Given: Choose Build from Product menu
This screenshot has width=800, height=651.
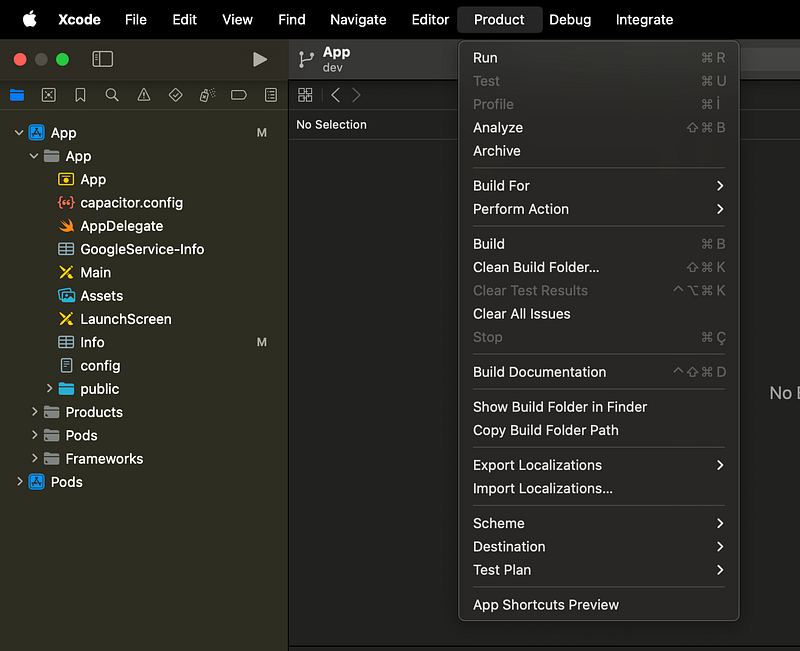Looking at the screenshot, I should [598, 244].
